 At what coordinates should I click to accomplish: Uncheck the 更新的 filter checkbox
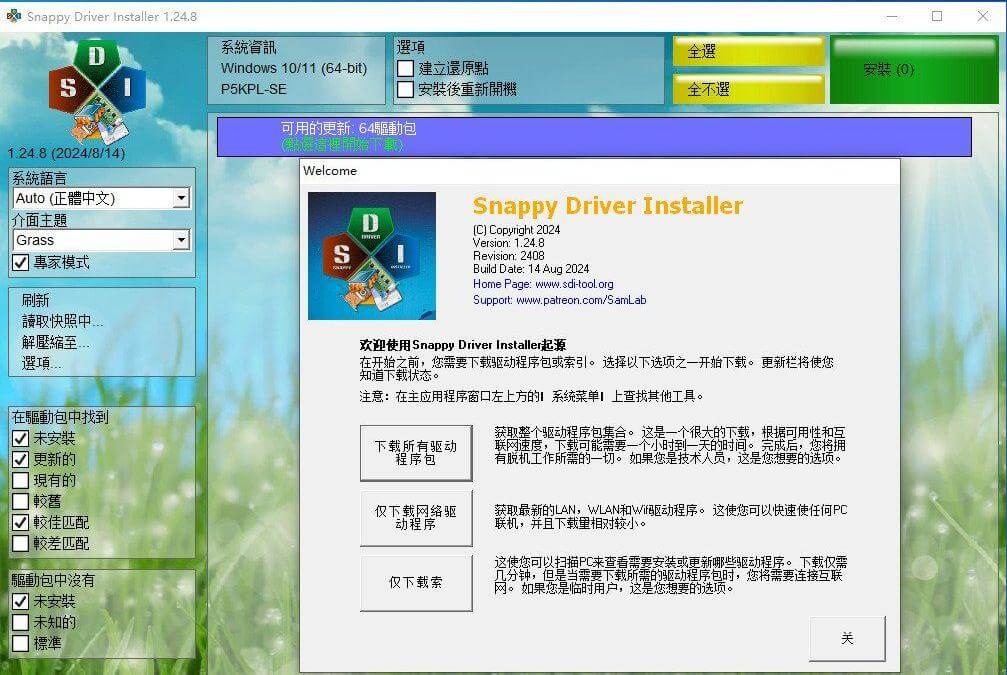coord(21,459)
